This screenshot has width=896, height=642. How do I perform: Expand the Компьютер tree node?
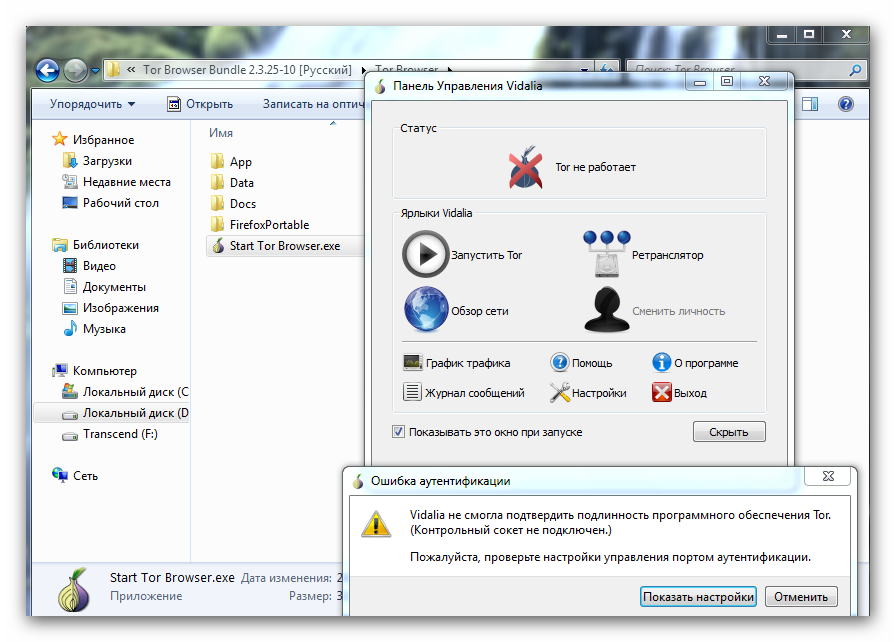click(x=45, y=371)
